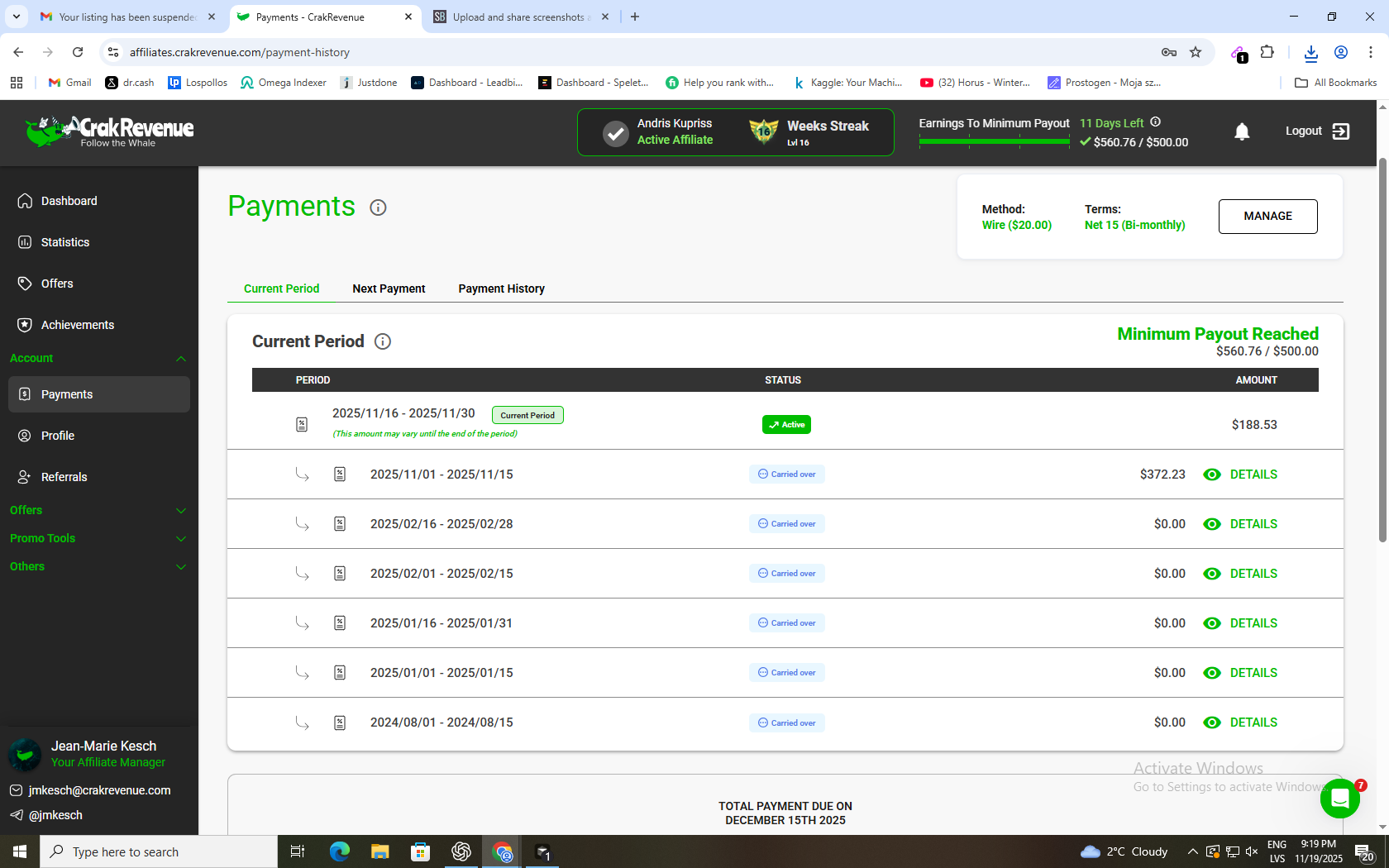Click the eye icon beside 2025/02/16 DETAILS
The image size is (1389, 868).
[1212, 524]
